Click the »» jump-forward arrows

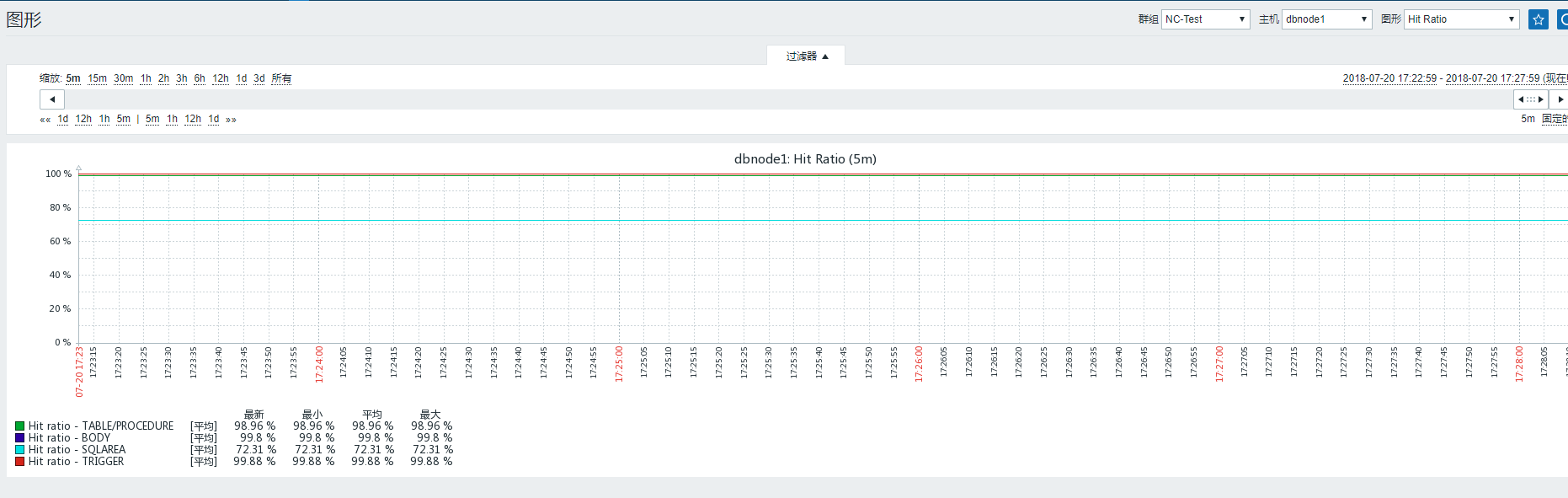[231, 120]
